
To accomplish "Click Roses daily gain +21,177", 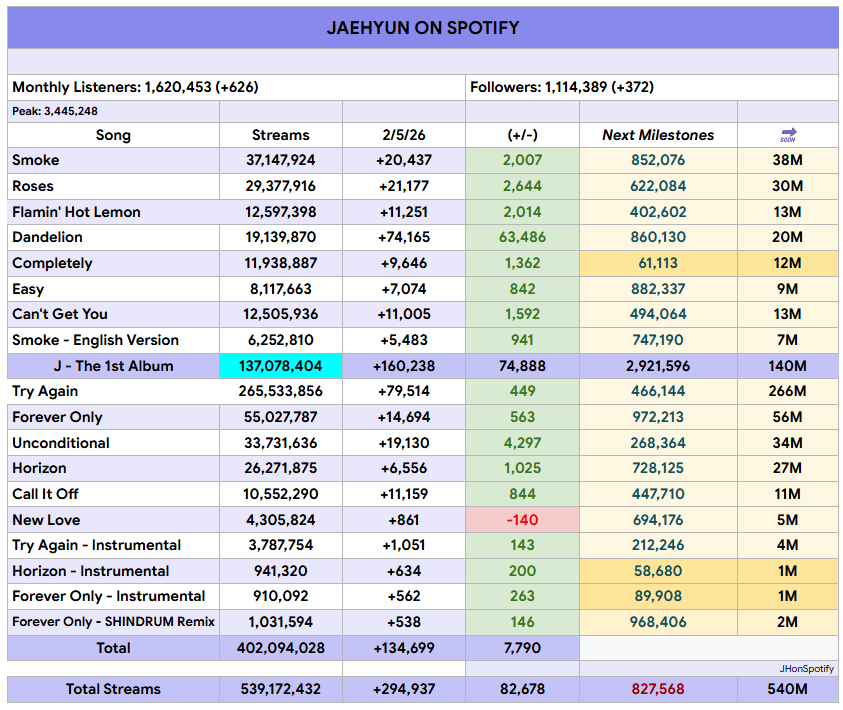I will coord(404,186).
